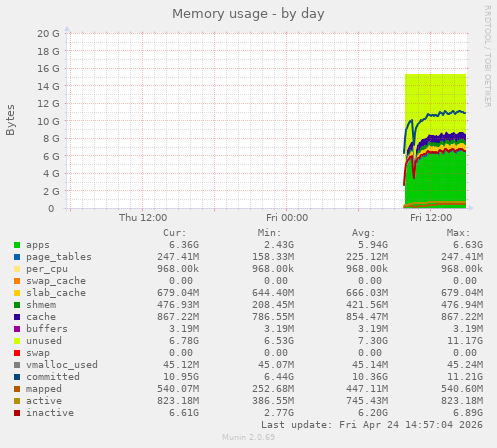Click the 'Avg:' column header

pos(363,233)
